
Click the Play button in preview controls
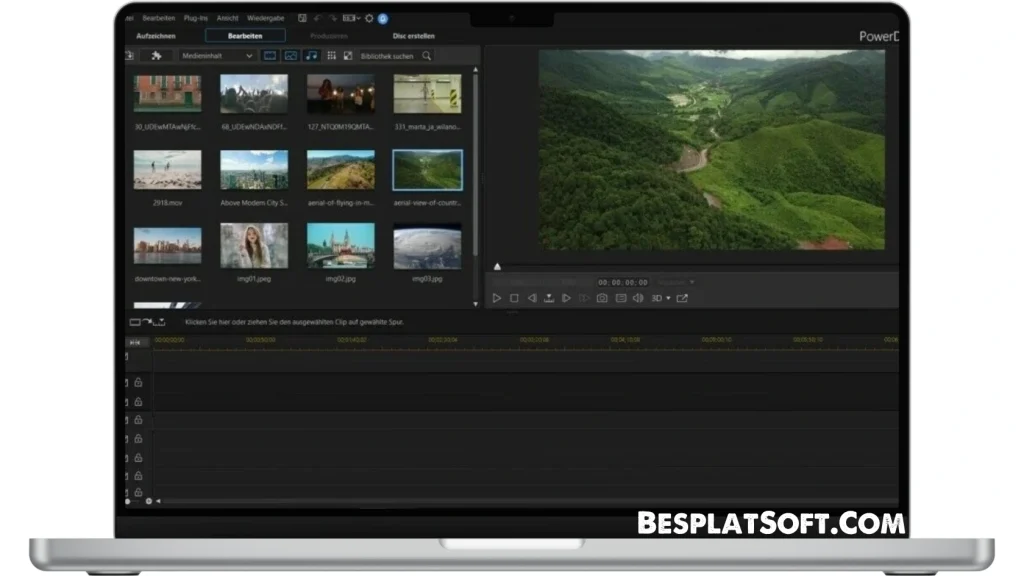497,298
